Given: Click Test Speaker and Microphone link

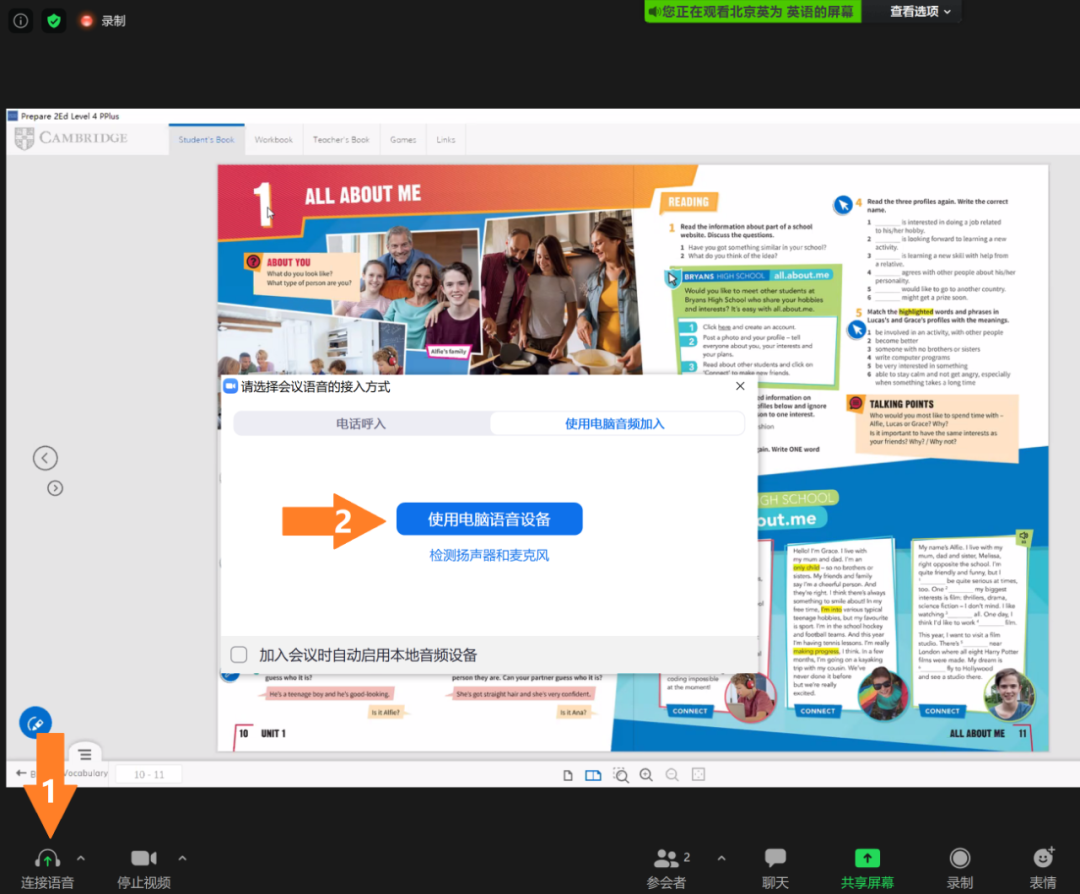Looking at the screenshot, I should coord(489,555).
